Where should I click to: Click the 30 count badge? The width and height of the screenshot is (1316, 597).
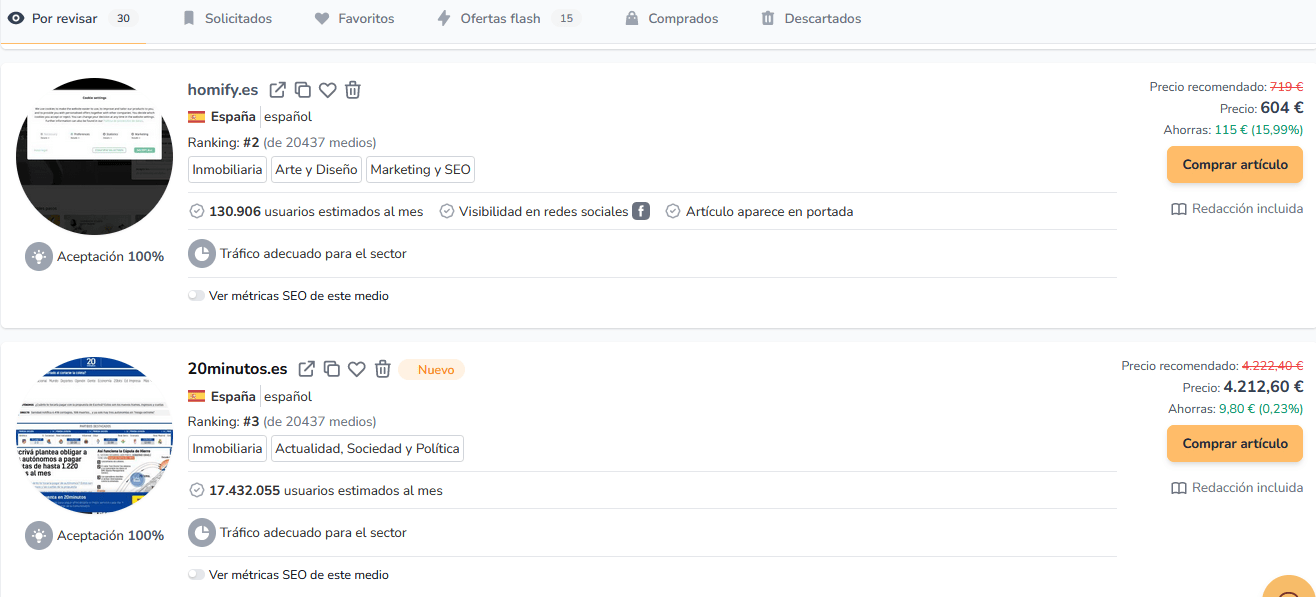[x=123, y=18]
